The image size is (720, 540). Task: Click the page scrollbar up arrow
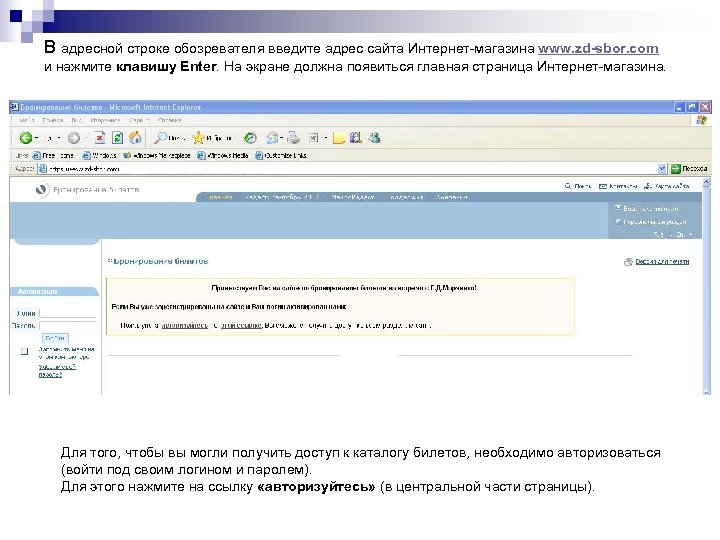pyautogui.click(x=706, y=183)
